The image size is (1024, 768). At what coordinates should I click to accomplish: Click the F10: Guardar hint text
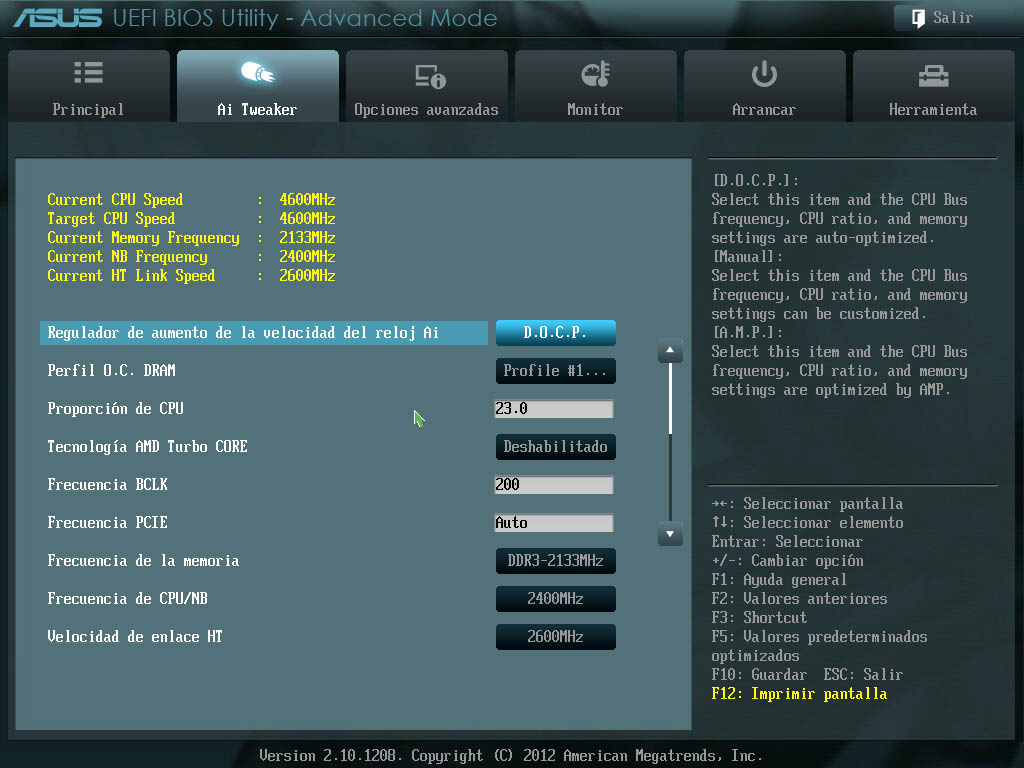click(760, 675)
